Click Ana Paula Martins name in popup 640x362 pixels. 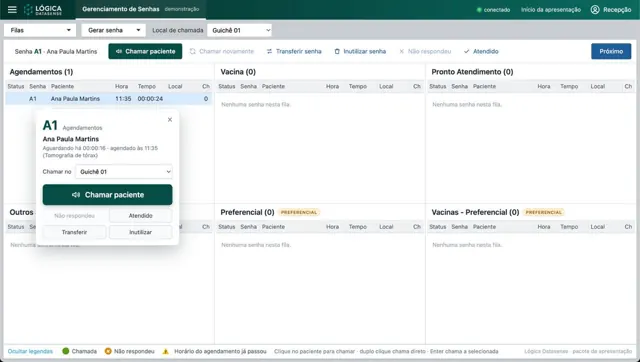71,139
